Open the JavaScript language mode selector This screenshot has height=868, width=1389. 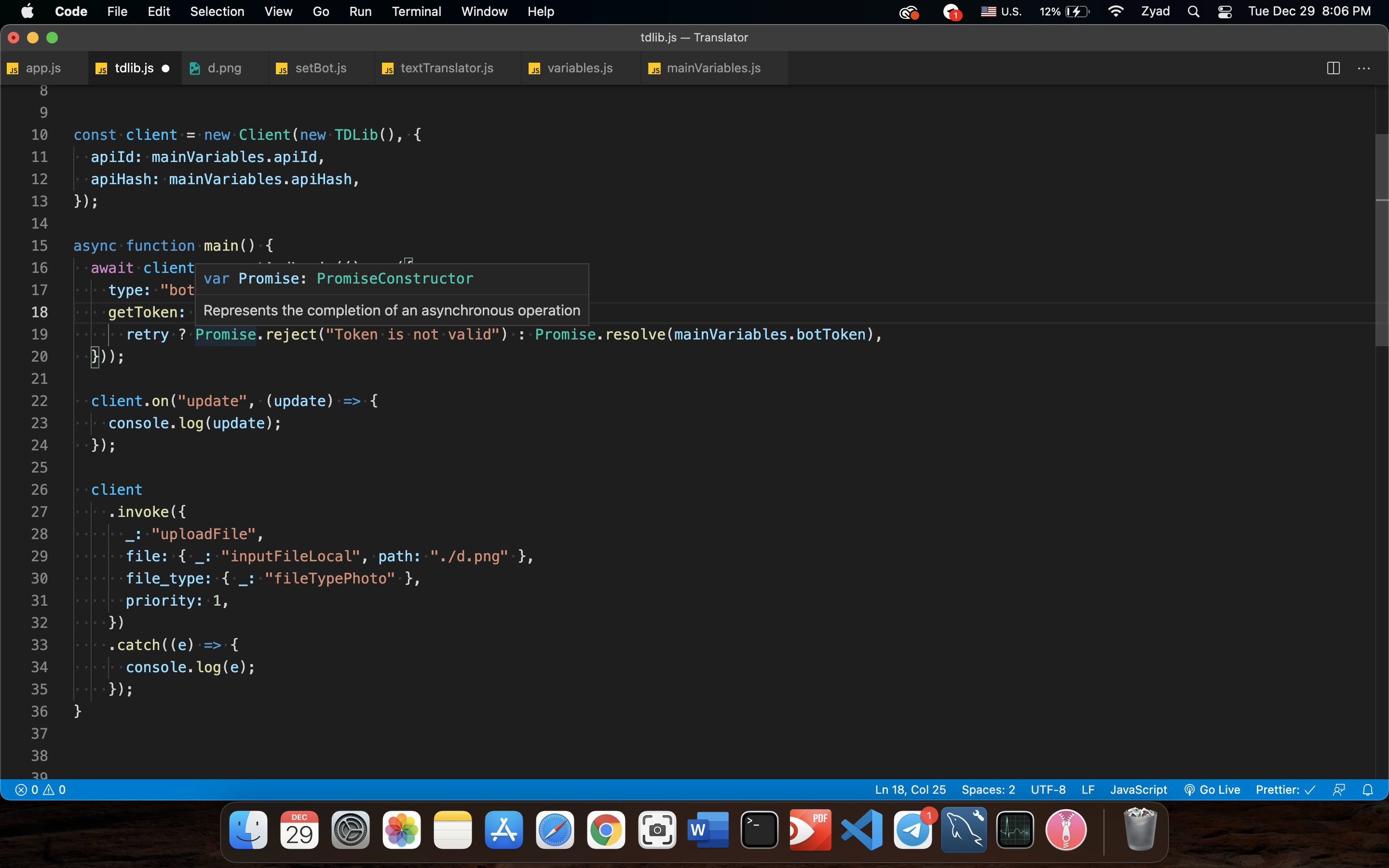click(1138, 789)
